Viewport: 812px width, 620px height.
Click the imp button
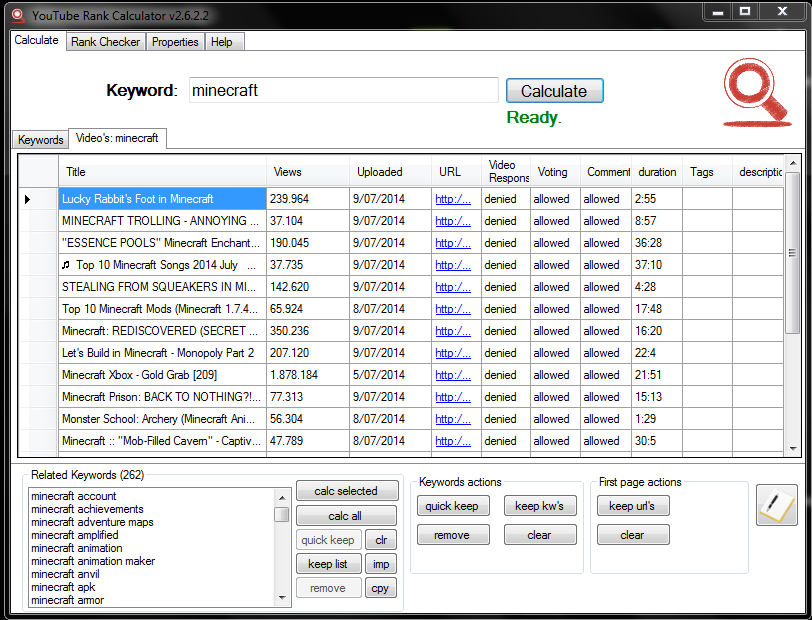pos(381,564)
